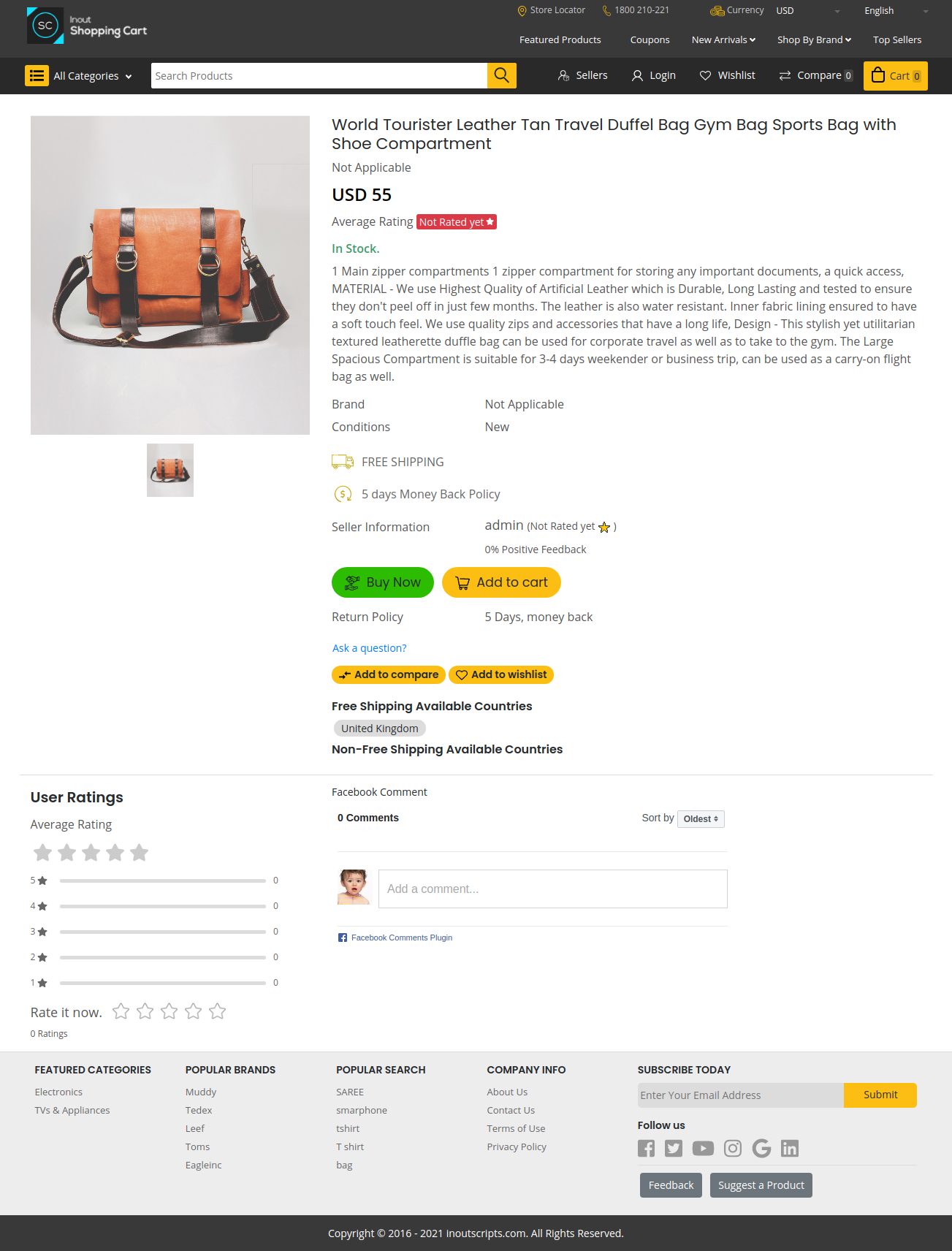952x1251 pixels.
Task: Follow the Ask a question link
Action: pyautogui.click(x=369, y=648)
